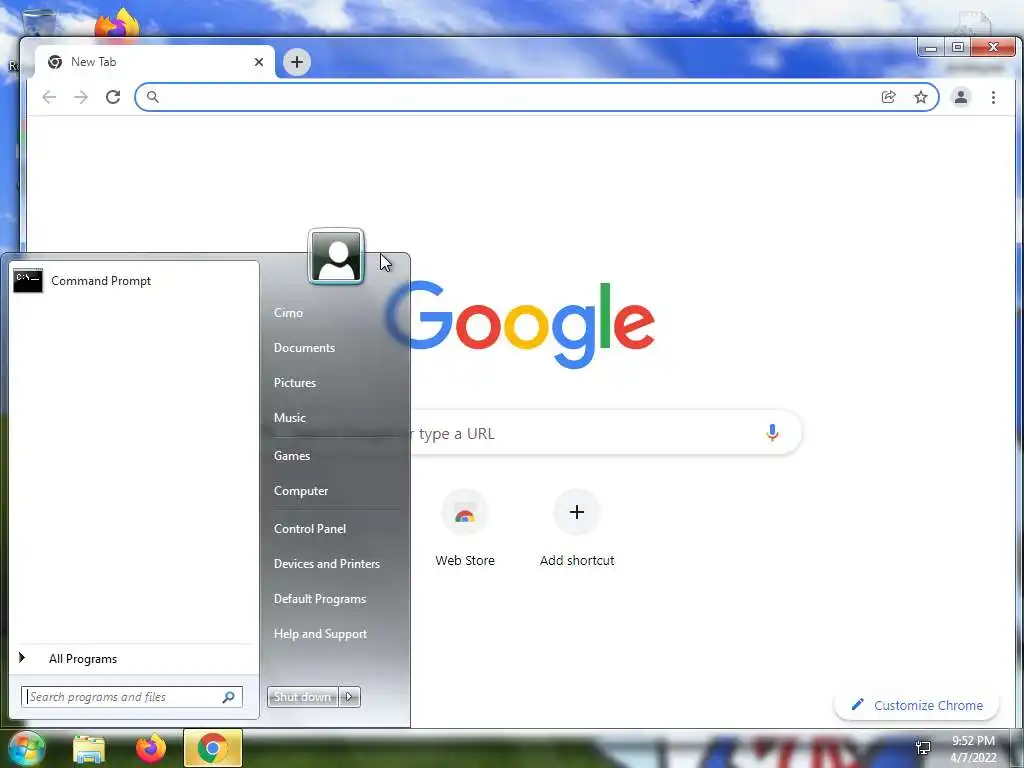Open Help and Support

point(320,634)
